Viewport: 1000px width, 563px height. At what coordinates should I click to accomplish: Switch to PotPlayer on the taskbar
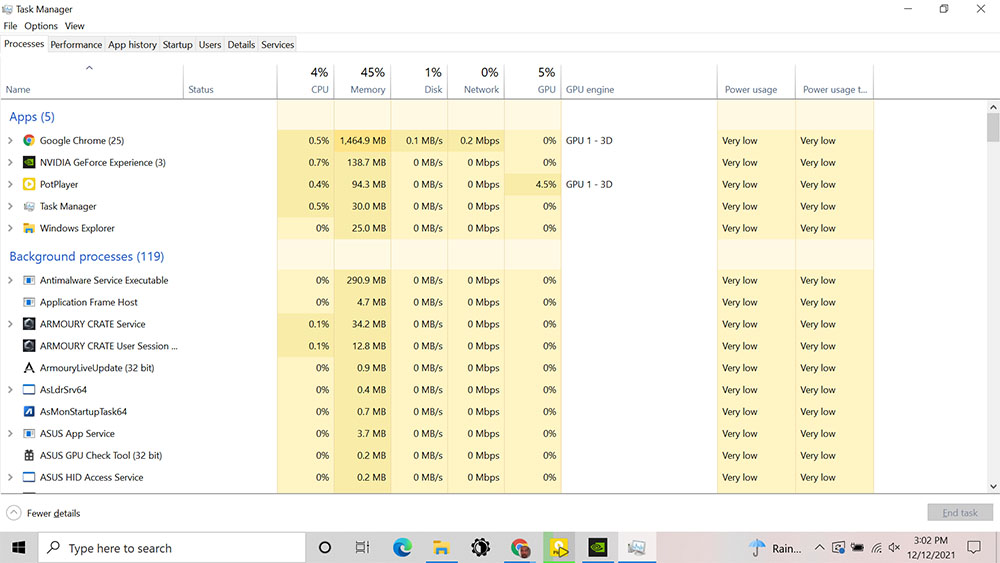pos(559,548)
